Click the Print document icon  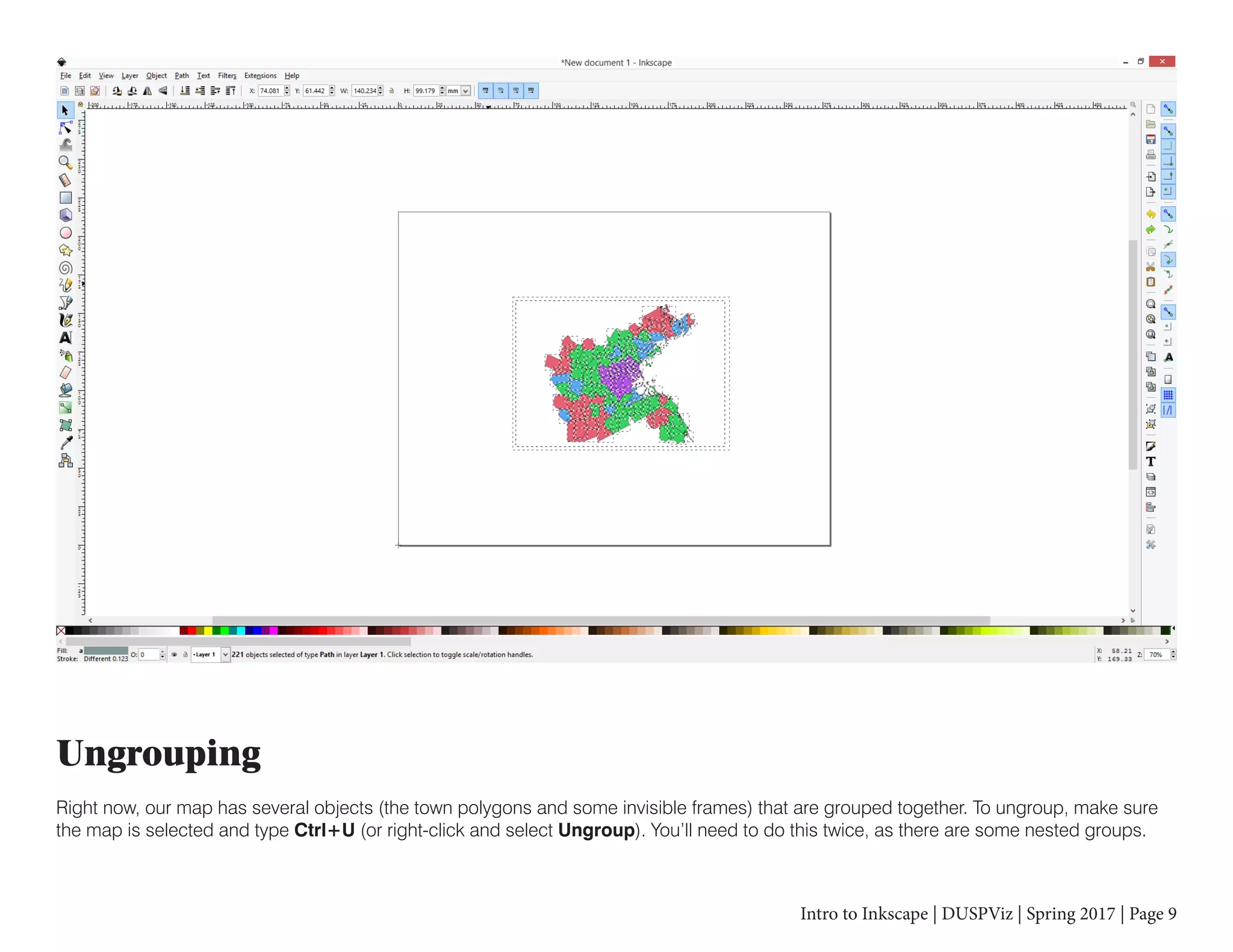coord(1151,155)
